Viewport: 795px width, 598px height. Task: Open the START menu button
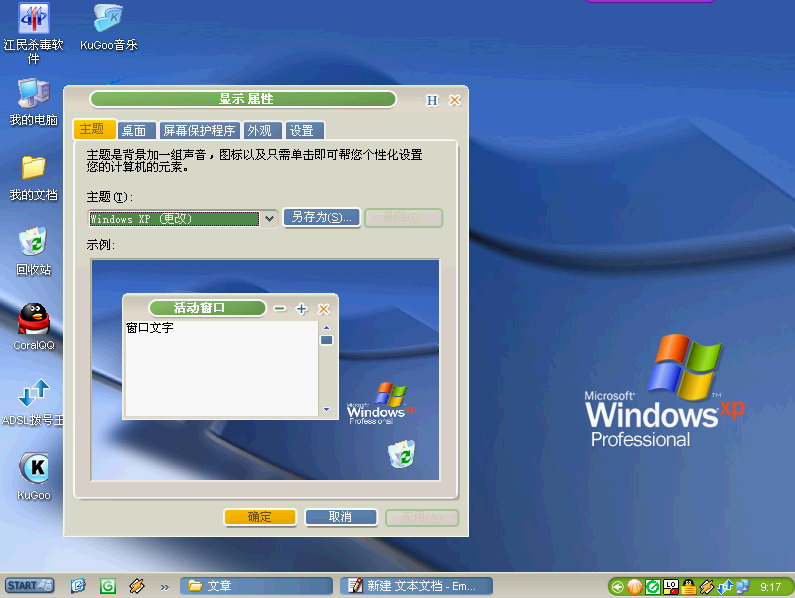[x=29, y=586]
